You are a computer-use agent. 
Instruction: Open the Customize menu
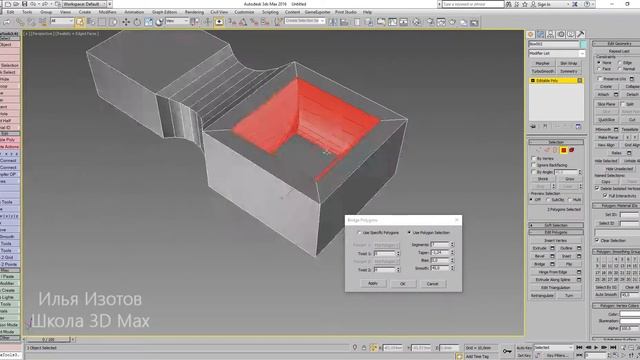click(x=244, y=12)
